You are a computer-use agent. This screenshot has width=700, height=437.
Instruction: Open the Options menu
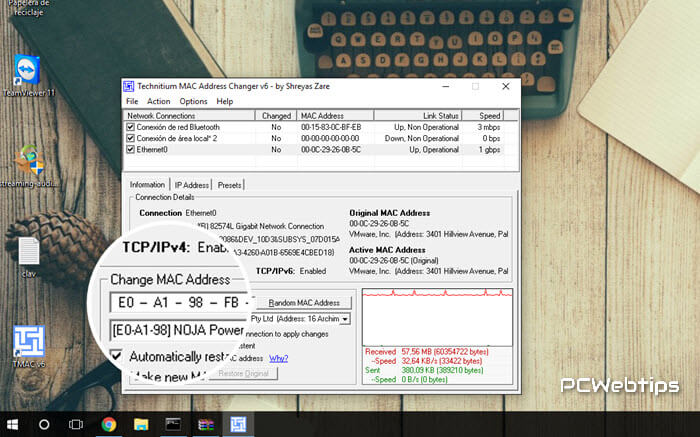pos(193,101)
